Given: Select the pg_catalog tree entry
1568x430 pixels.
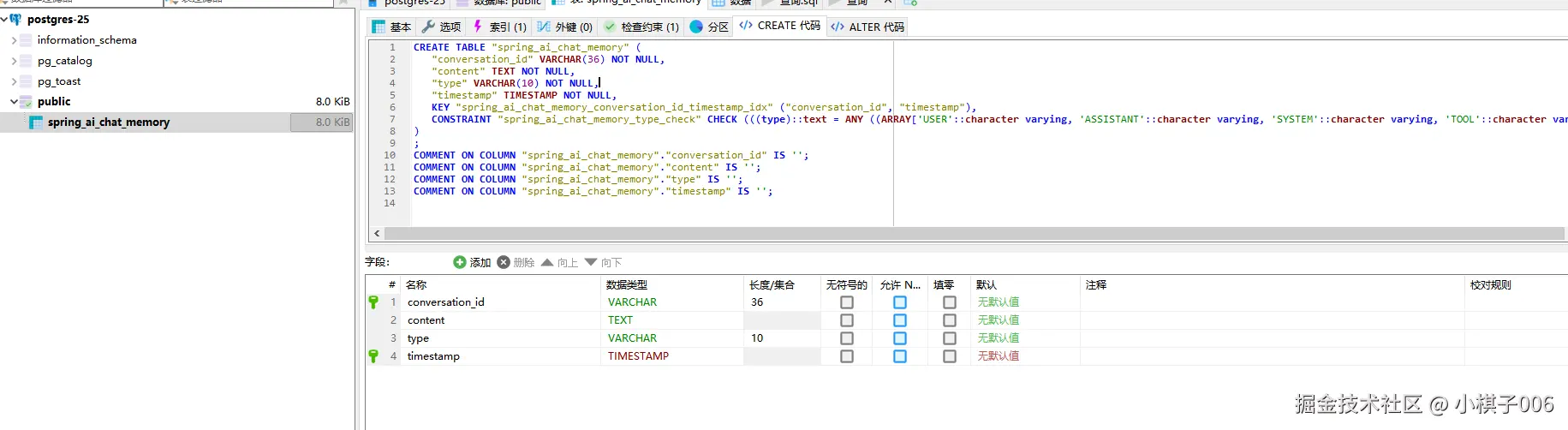Looking at the screenshot, I should click(x=64, y=61).
